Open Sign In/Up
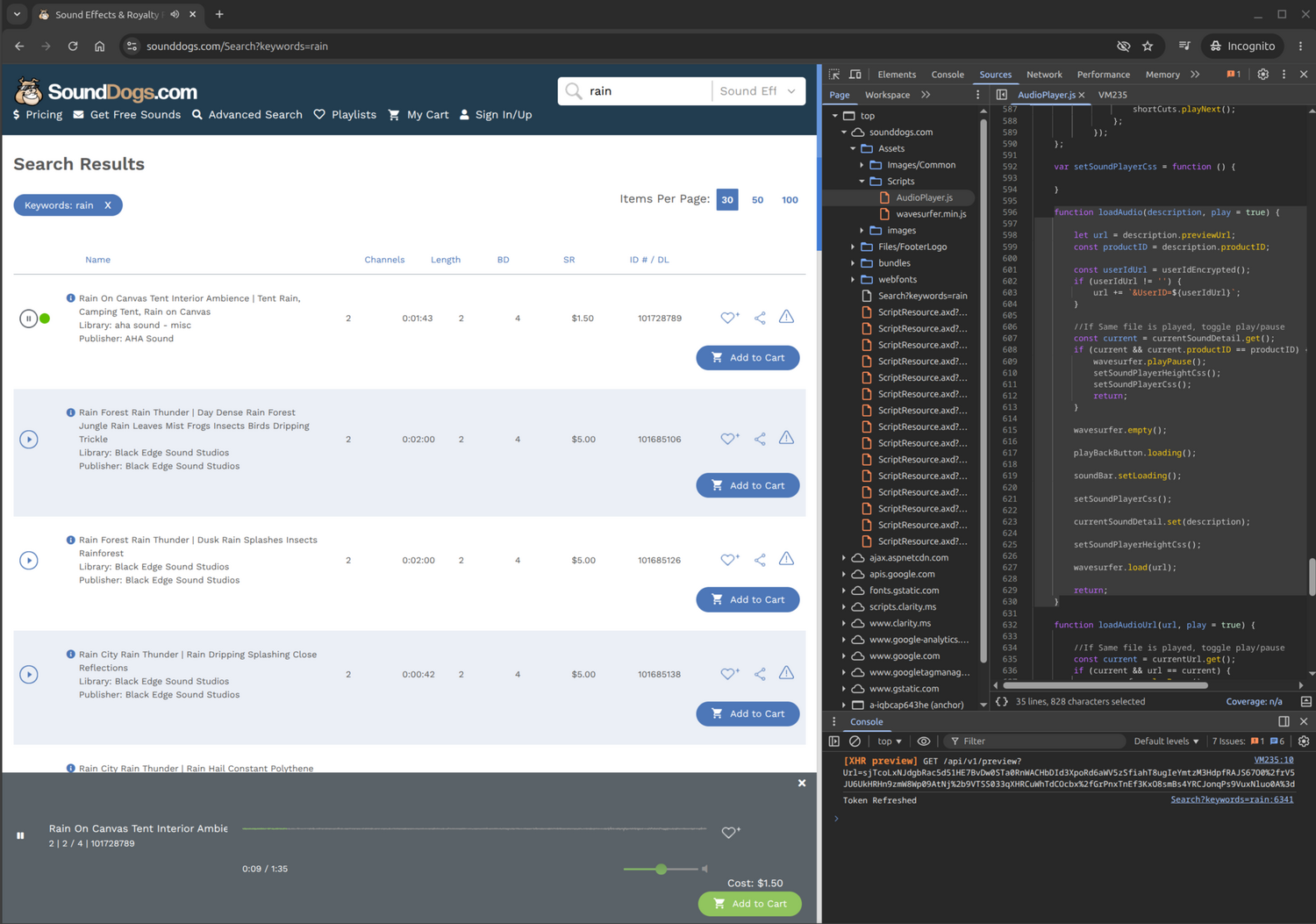The image size is (1316, 924). coord(496,115)
